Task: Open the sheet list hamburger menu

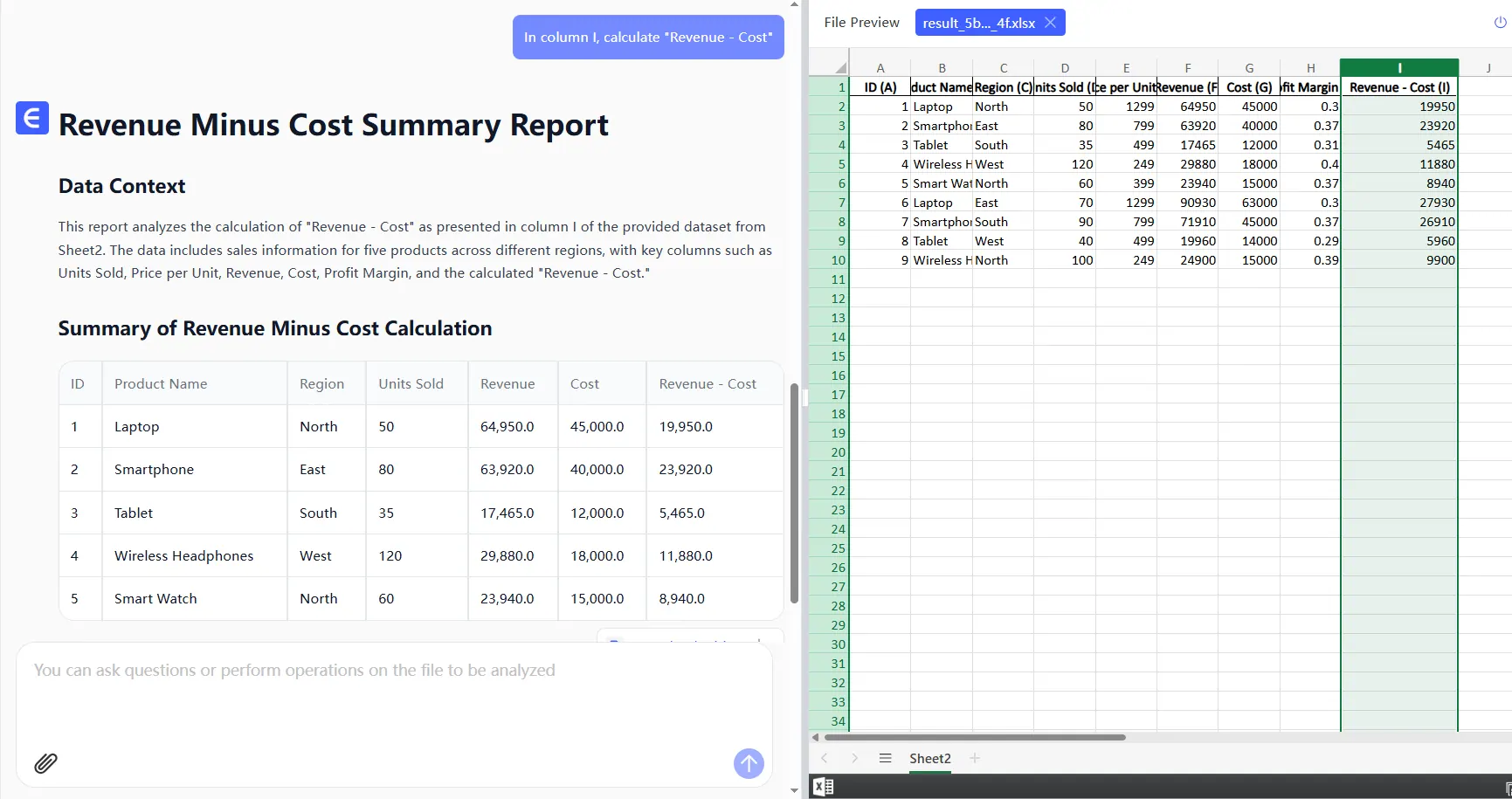Action: [885, 758]
